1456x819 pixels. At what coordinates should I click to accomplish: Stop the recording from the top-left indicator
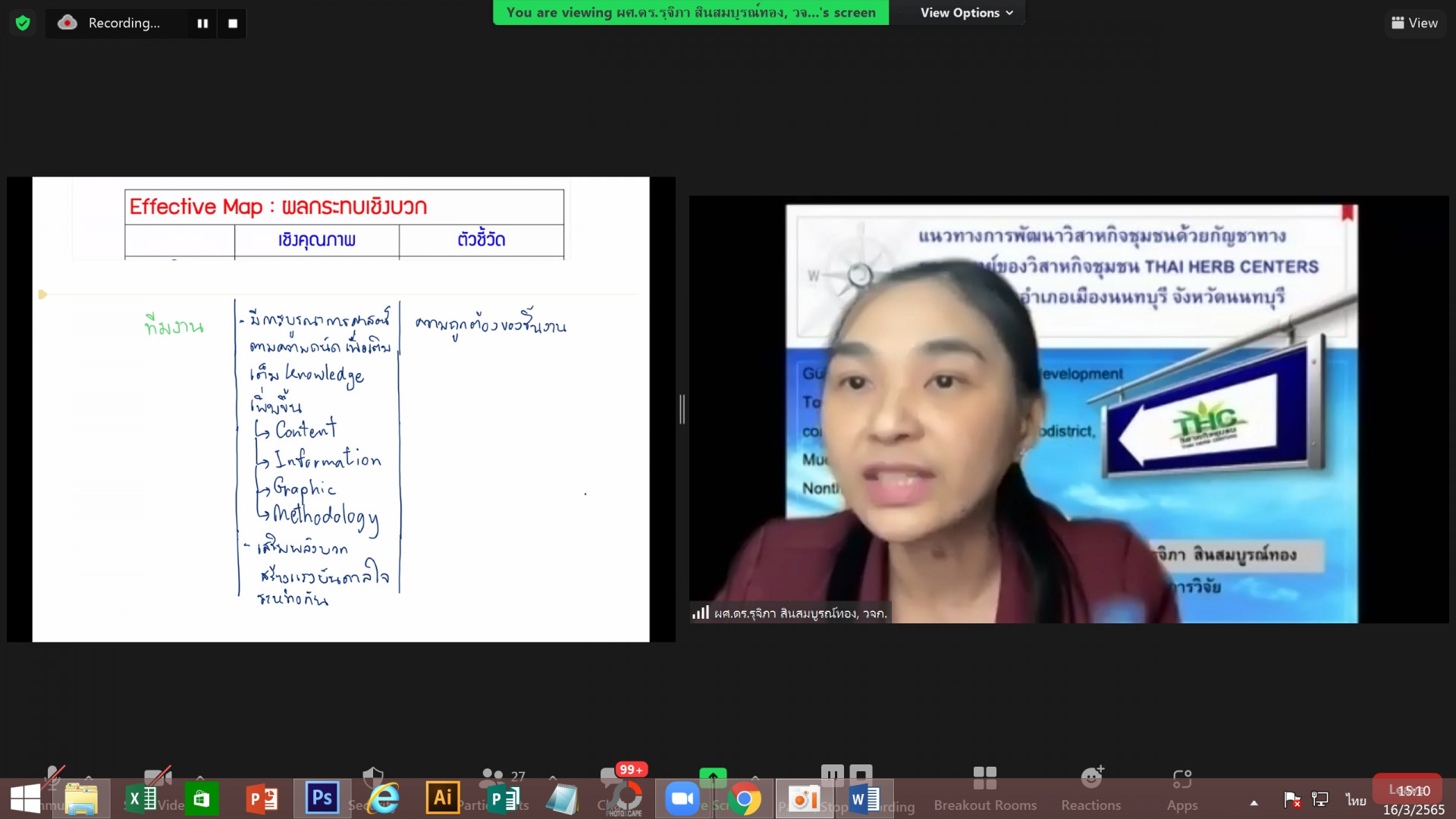(x=233, y=24)
